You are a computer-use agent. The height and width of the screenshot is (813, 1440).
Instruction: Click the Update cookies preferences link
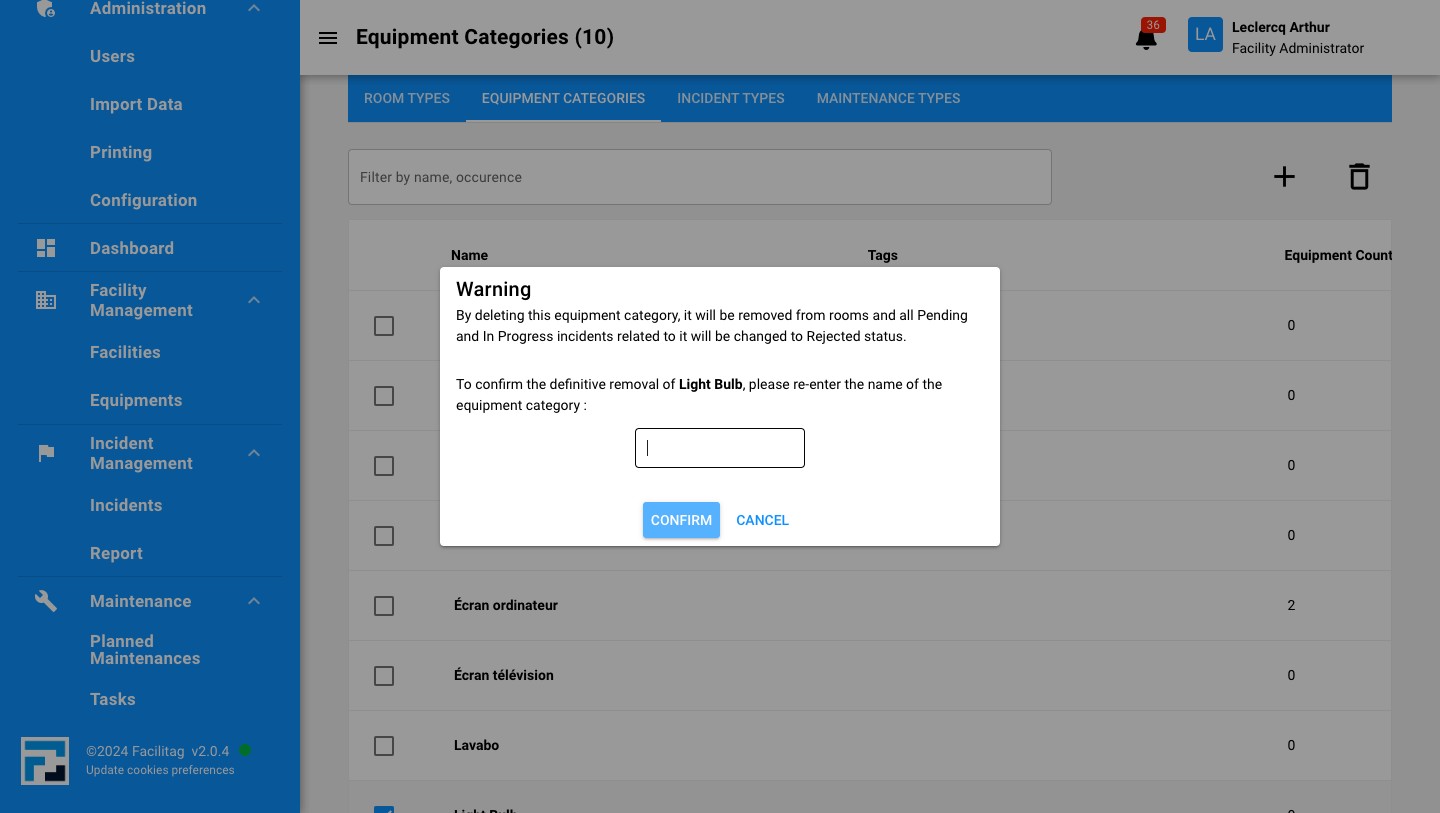[160, 770]
